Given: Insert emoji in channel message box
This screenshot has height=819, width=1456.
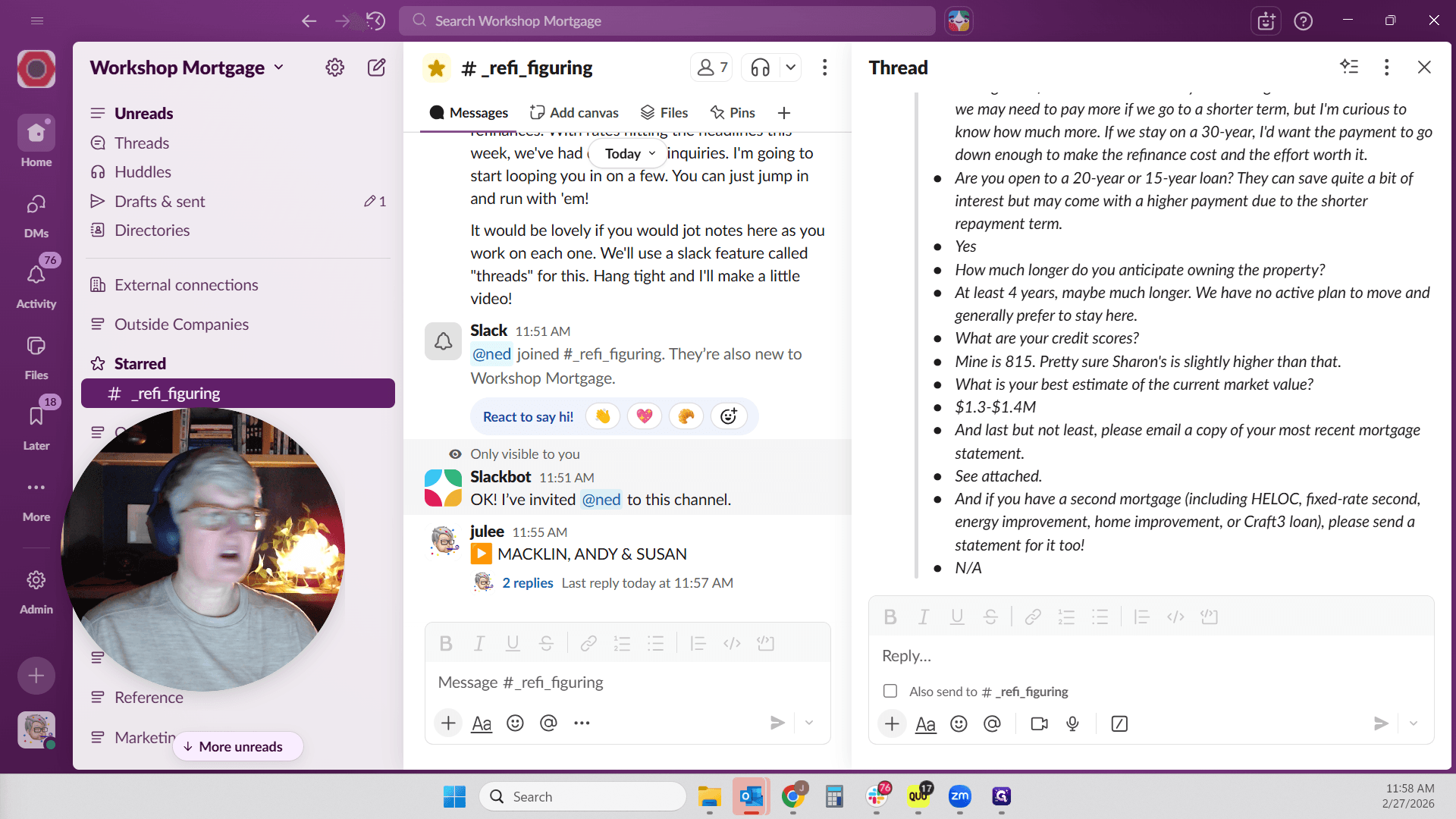Looking at the screenshot, I should pos(515,723).
